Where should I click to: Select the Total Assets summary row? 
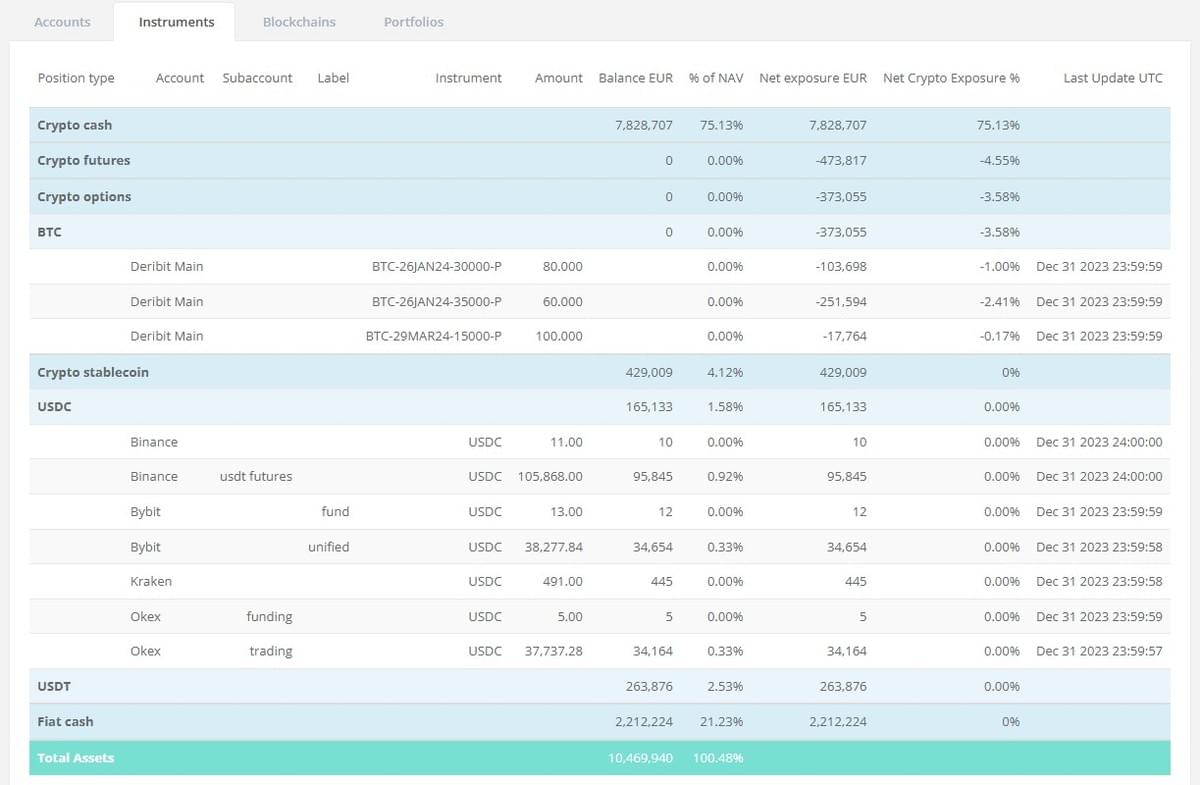76,758
